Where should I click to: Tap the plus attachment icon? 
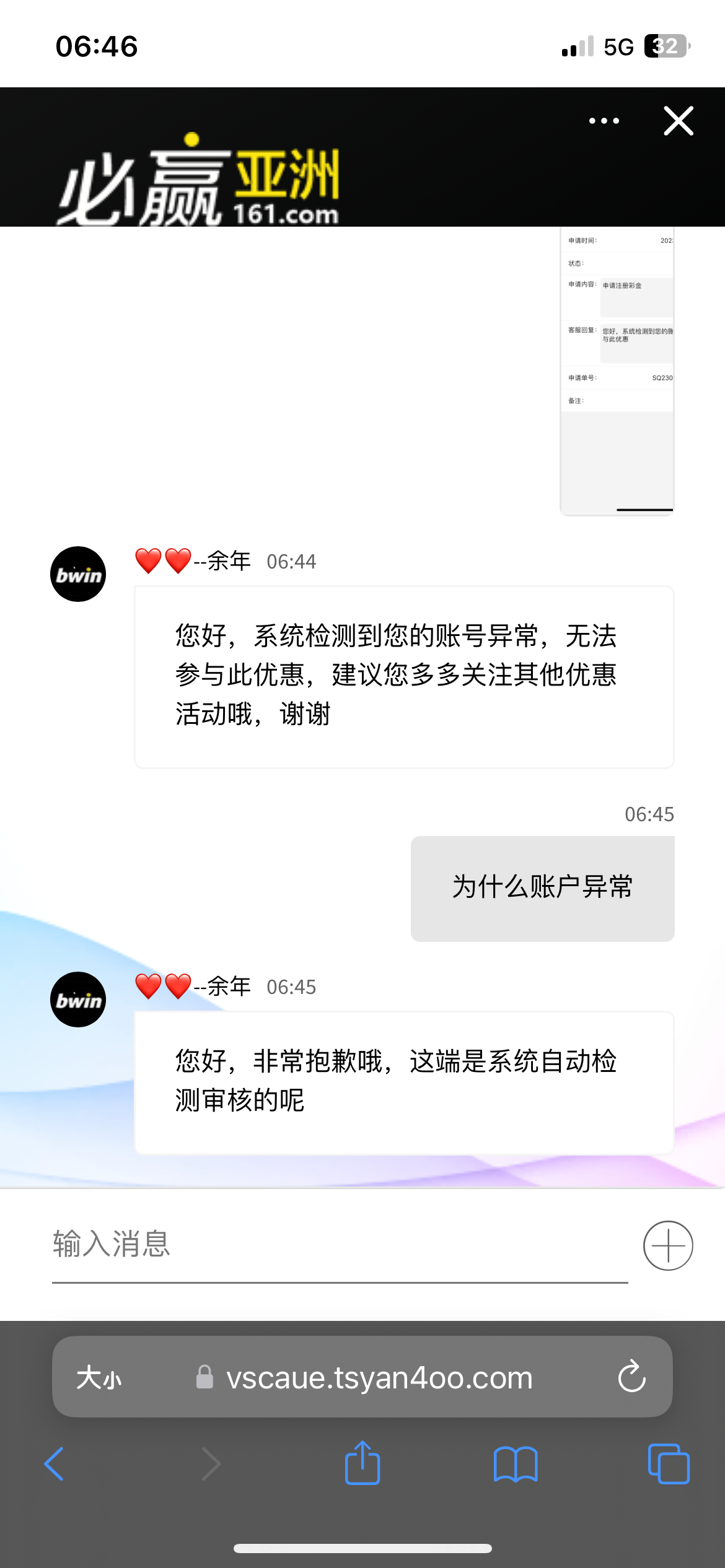(668, 1245)
